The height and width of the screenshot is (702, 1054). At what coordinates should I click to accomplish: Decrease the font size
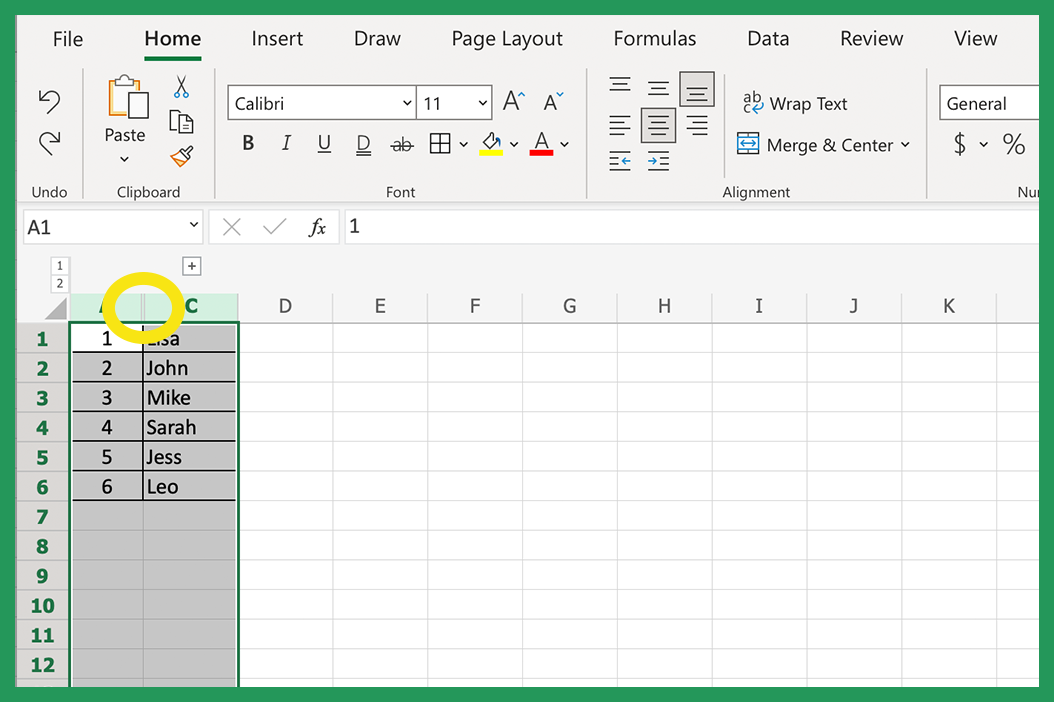click(551, 102)
